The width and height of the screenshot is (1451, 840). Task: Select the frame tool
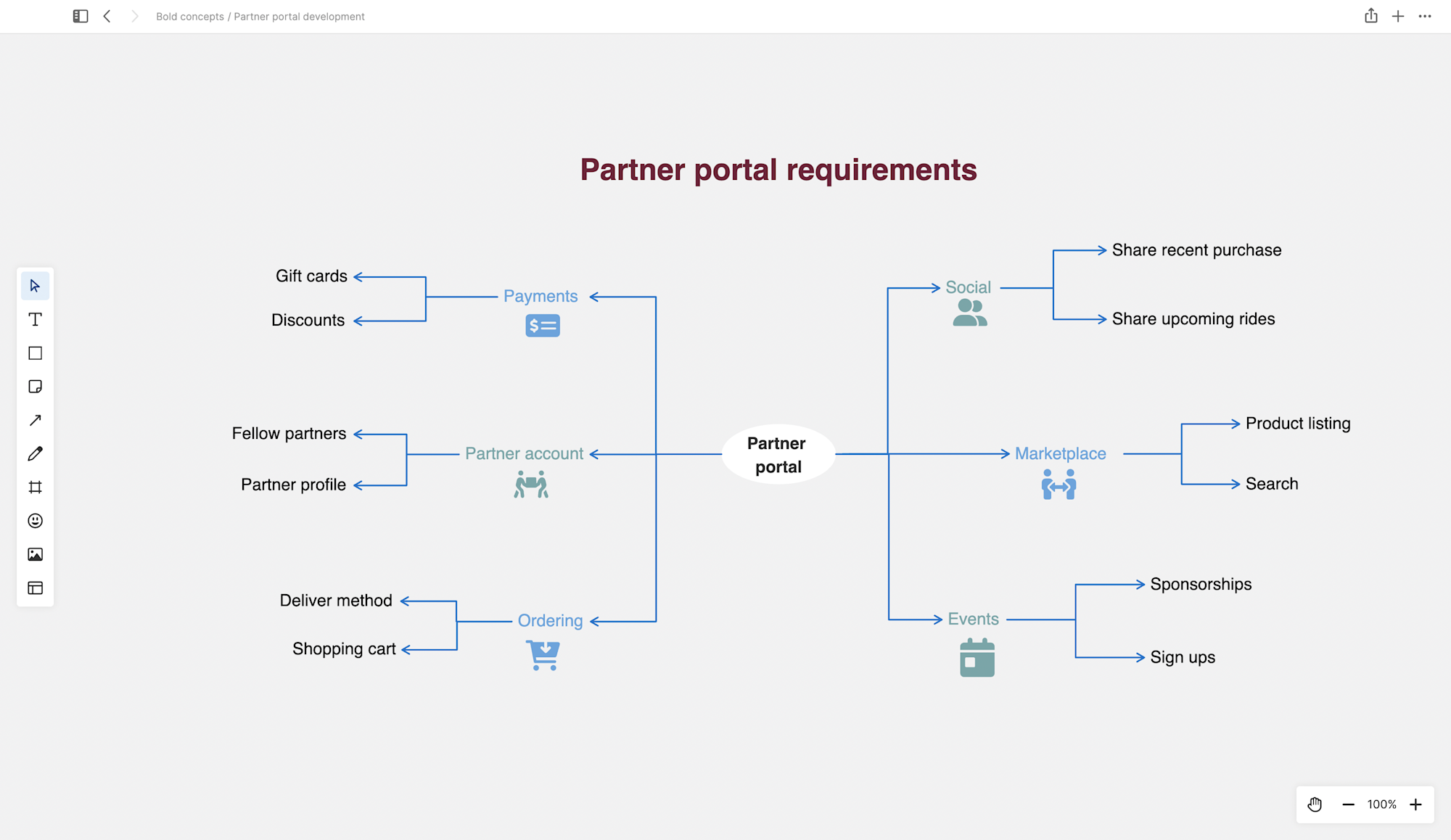pos(35,487)
